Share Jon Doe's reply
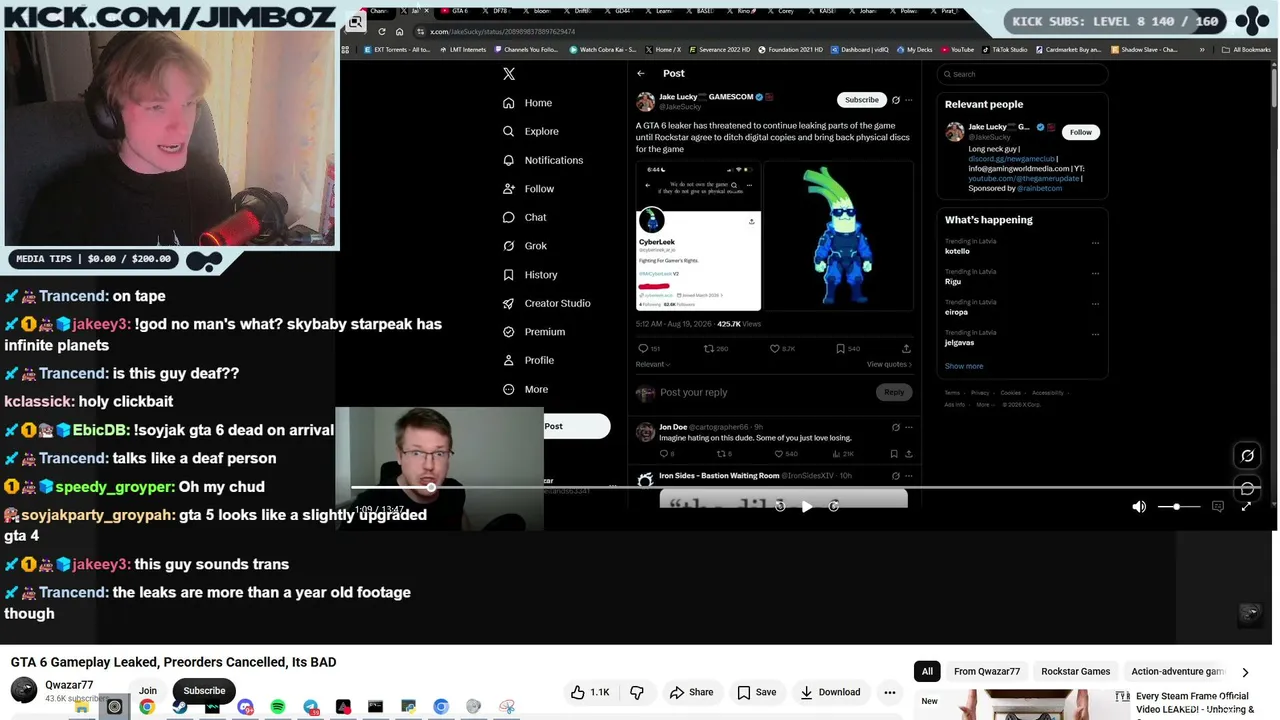Screen dimensions: 1280x720 (907, 454)
